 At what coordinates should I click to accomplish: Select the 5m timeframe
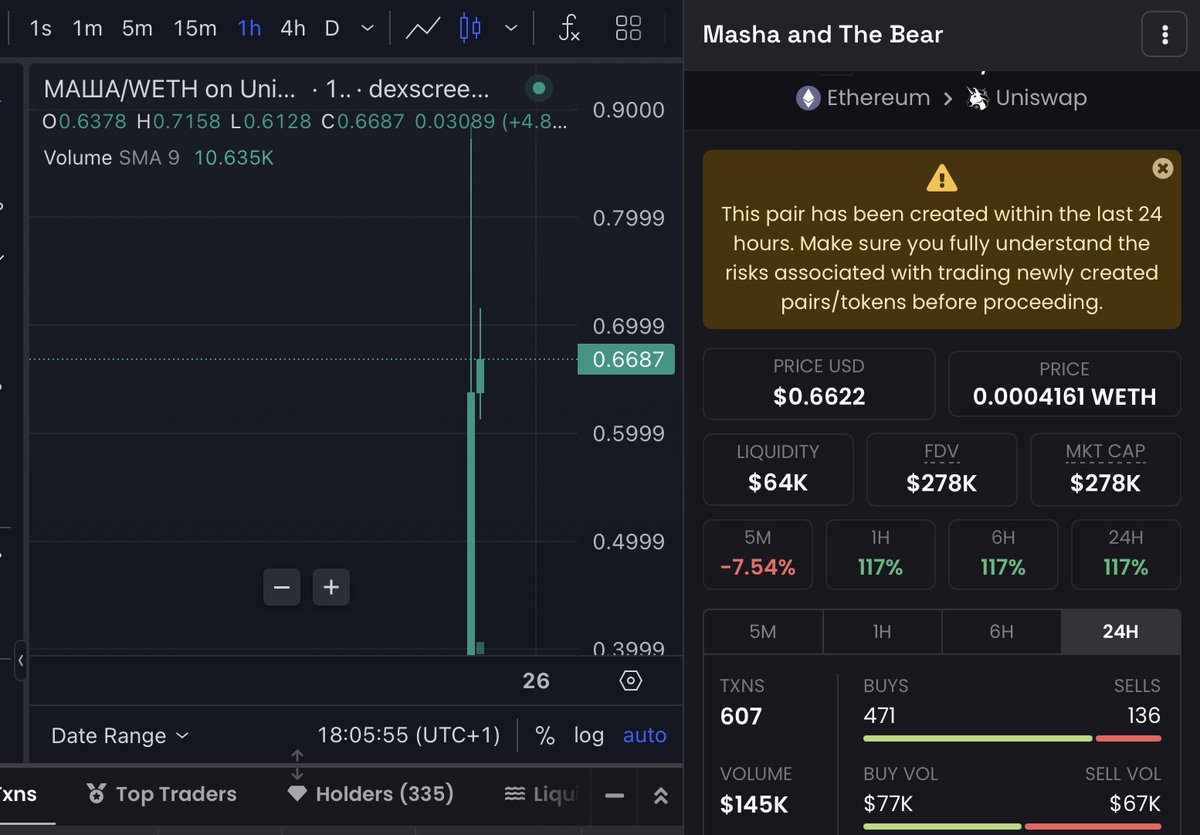pos(137,28)
